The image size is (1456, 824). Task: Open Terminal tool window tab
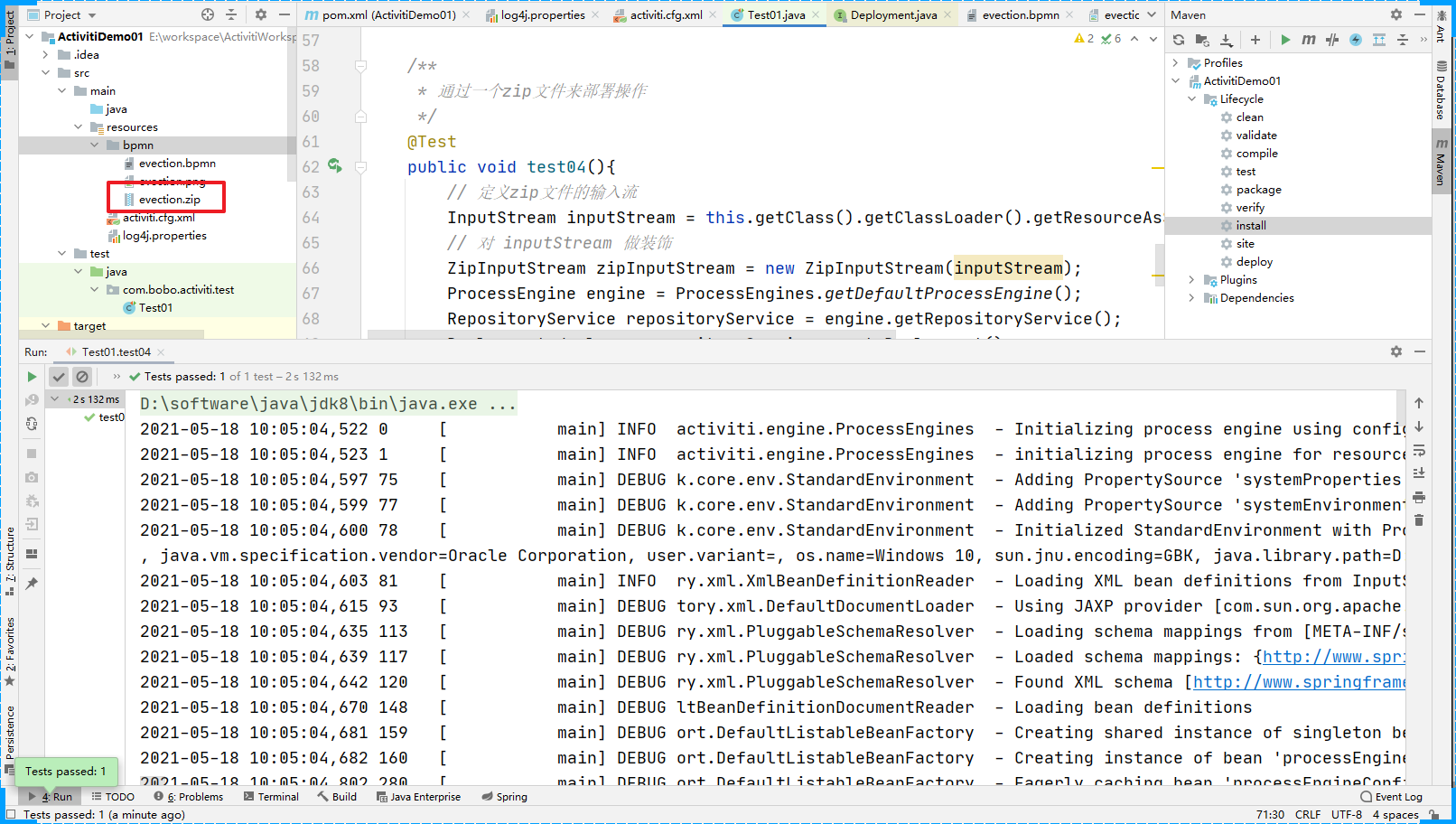(271, 797)
